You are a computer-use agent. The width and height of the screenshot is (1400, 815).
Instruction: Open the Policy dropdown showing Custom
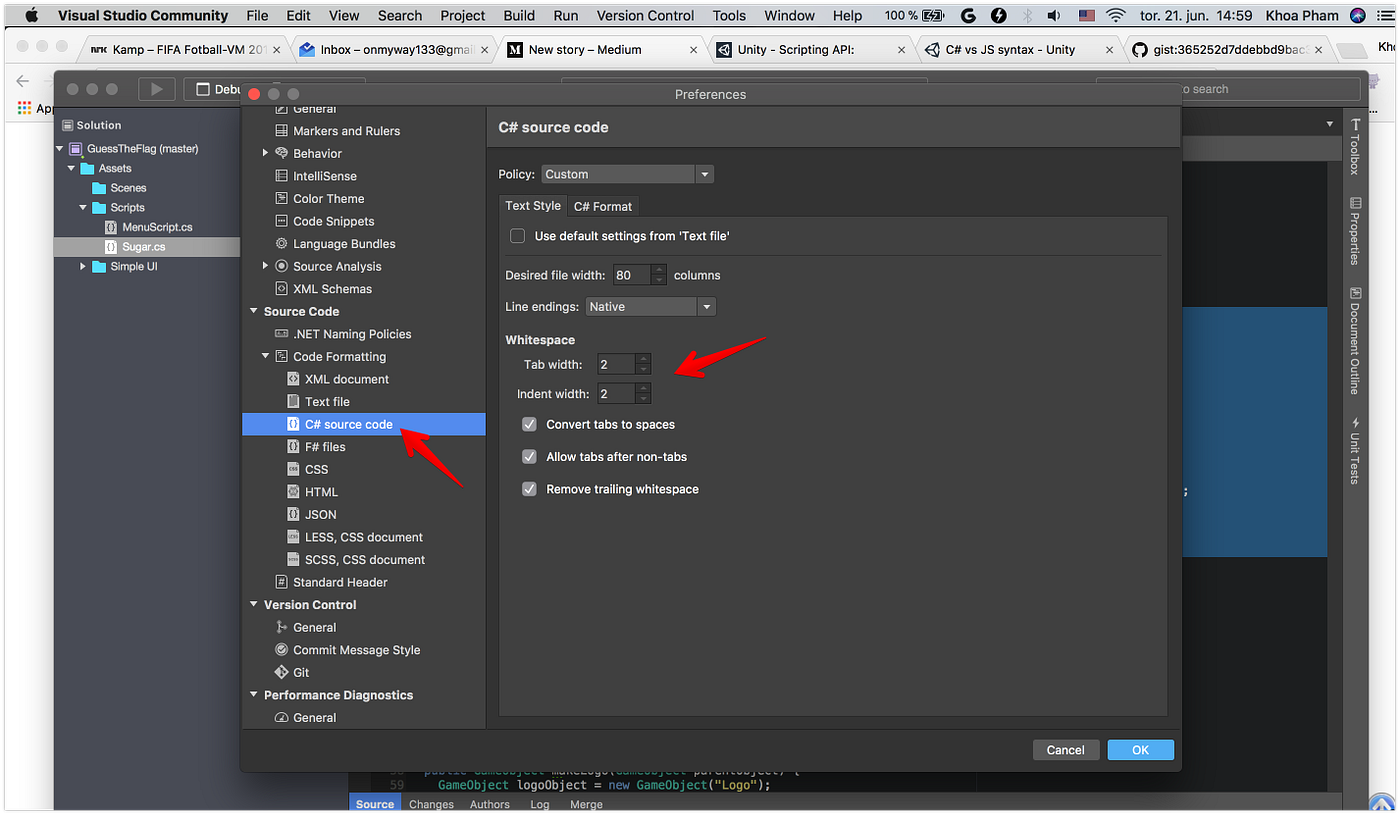pos(705,173)
